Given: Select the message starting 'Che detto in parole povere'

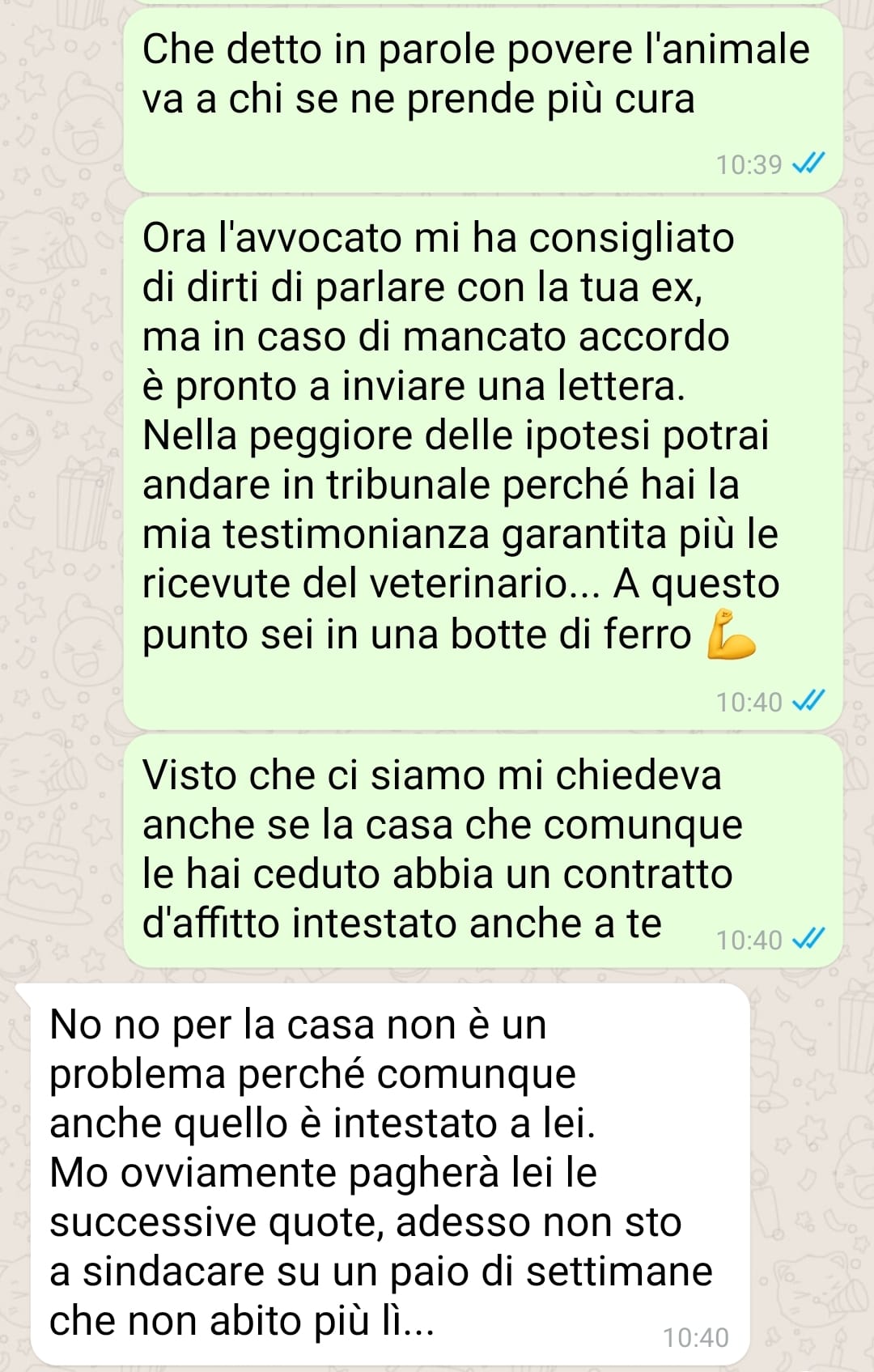Looking at the screenshot, I should click(x=483, y=101).
